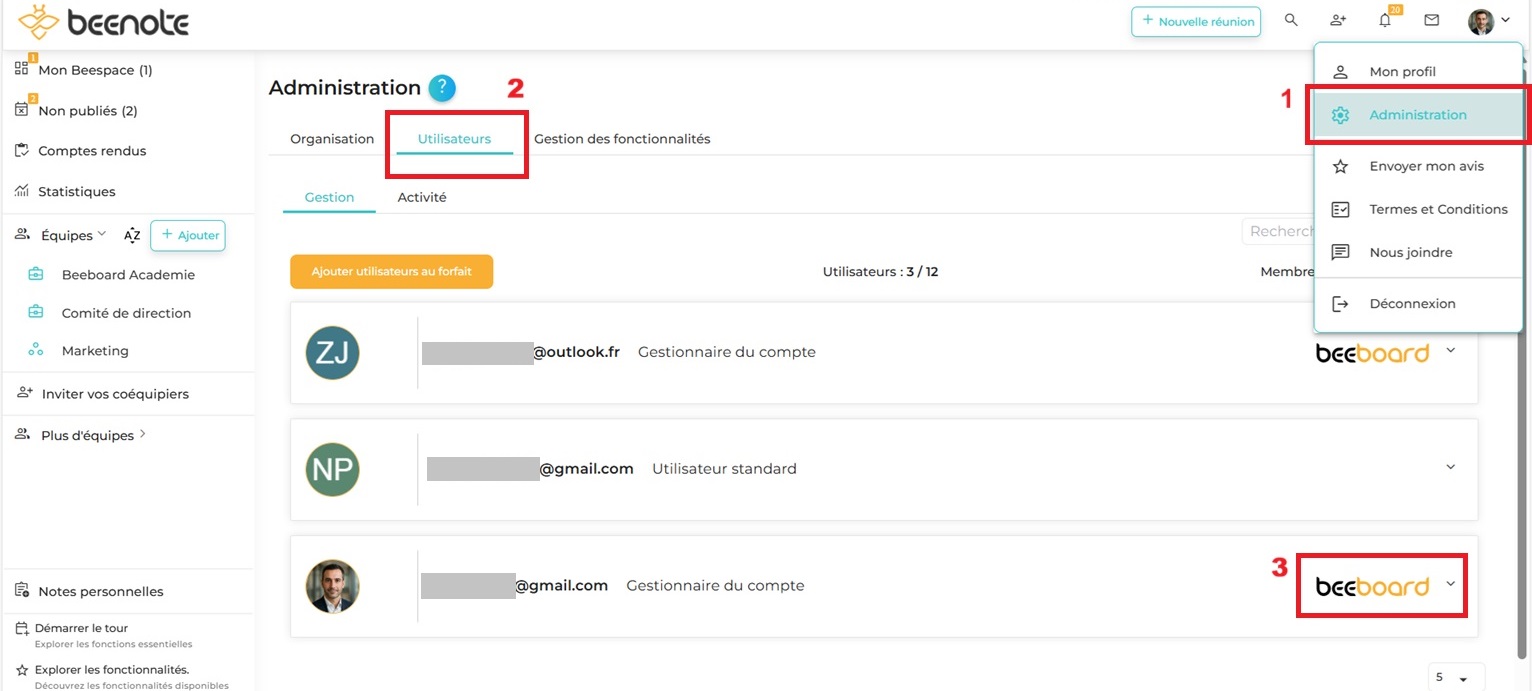Open the Gestion des fonctionnalités tab
Screen dimensions: 1532x691
coord(622,139)
